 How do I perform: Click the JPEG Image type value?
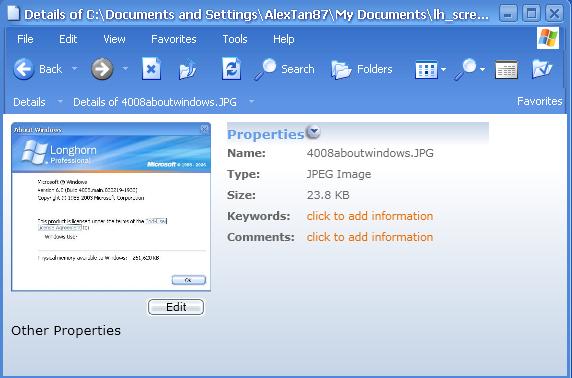[x=339, y=174]
